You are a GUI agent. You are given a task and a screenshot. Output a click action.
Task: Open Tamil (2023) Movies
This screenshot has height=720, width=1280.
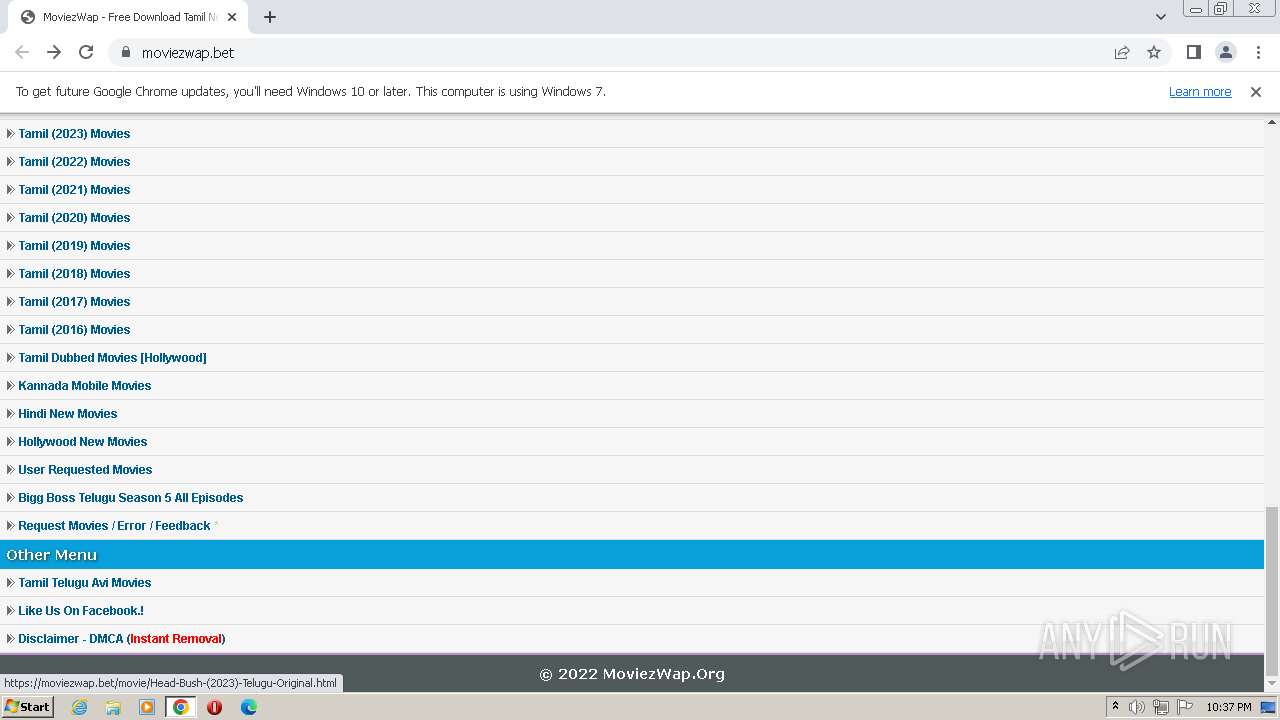pos(74,133)
